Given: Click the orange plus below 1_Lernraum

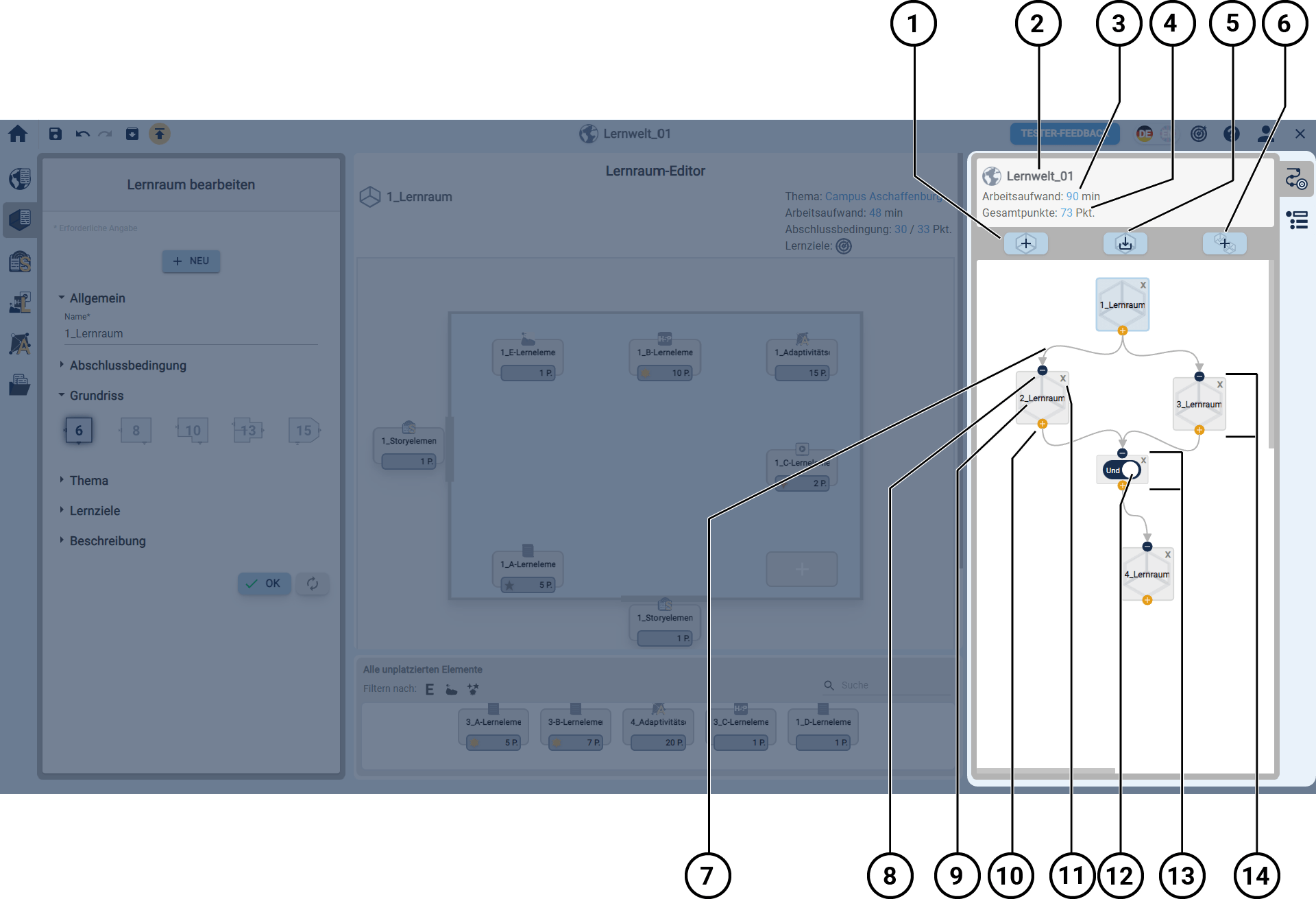Looking at the screenshot, I should [x=1123, y=331].
